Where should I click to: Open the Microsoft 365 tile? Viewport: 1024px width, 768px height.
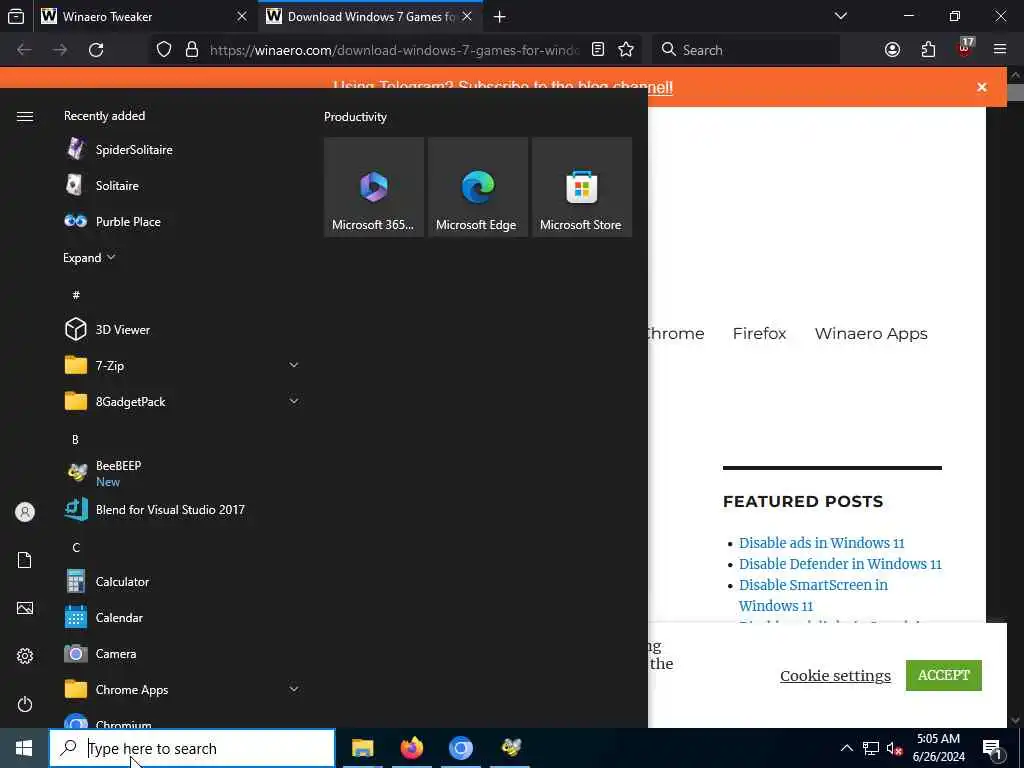[374, 187]
